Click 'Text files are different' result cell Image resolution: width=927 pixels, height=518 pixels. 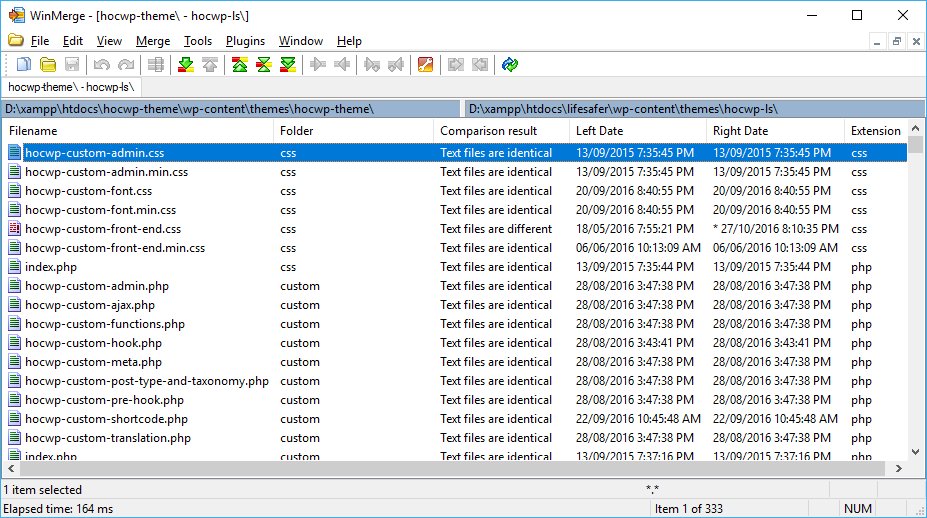click(496, 229)
